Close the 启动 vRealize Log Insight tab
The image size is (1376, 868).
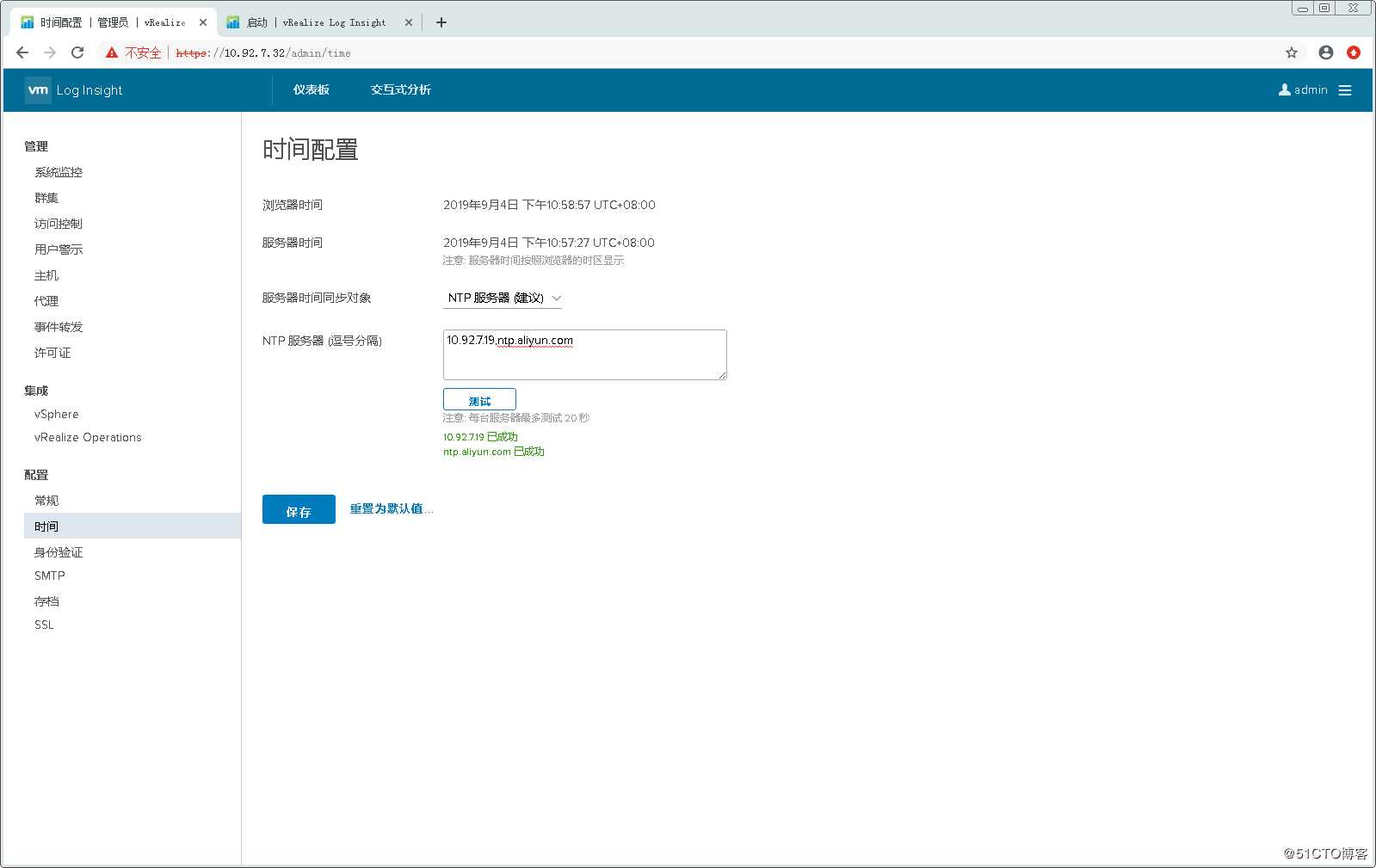click(x=409, y=22)
